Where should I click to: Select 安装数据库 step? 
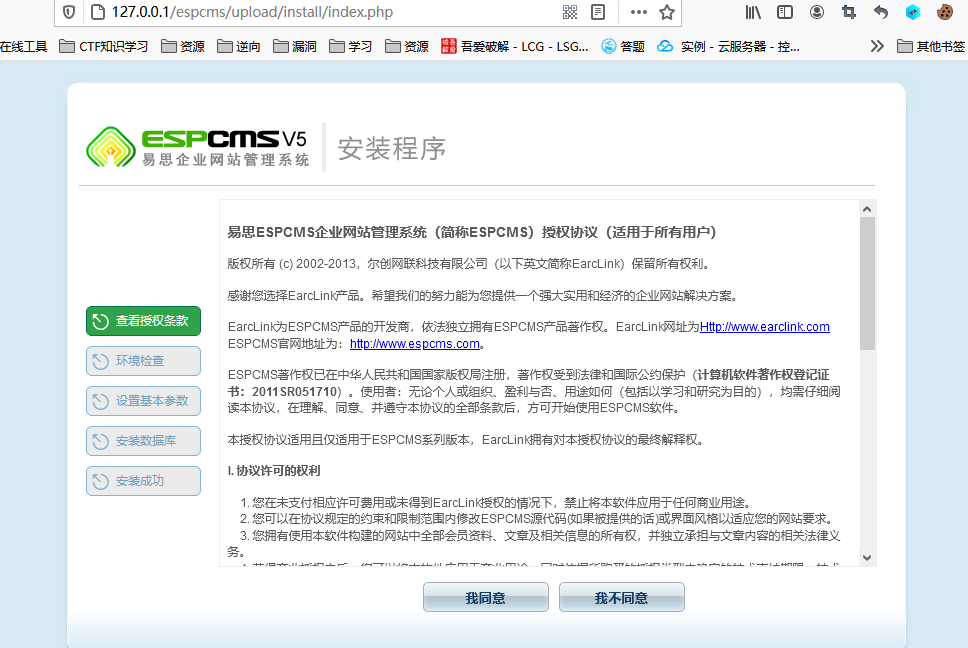143,441
